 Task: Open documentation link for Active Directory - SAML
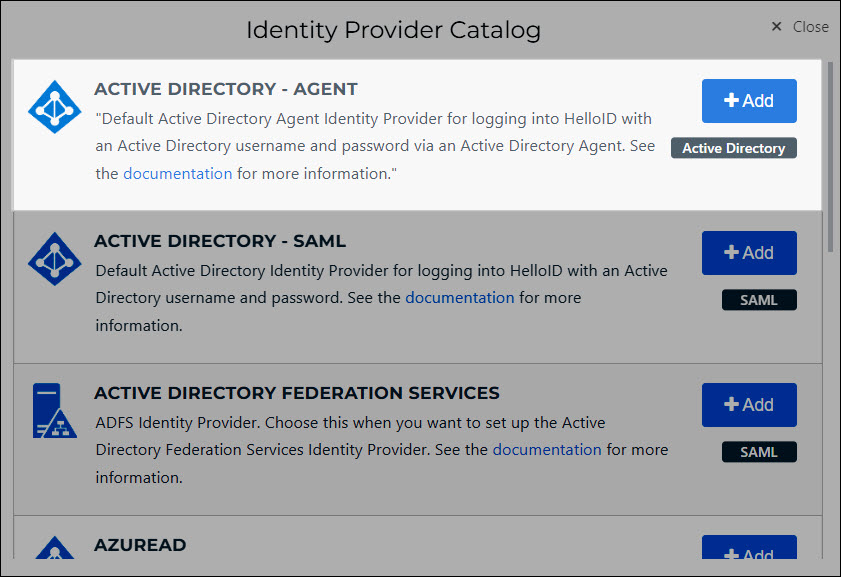pyautogui.click(x=460, y=298)
